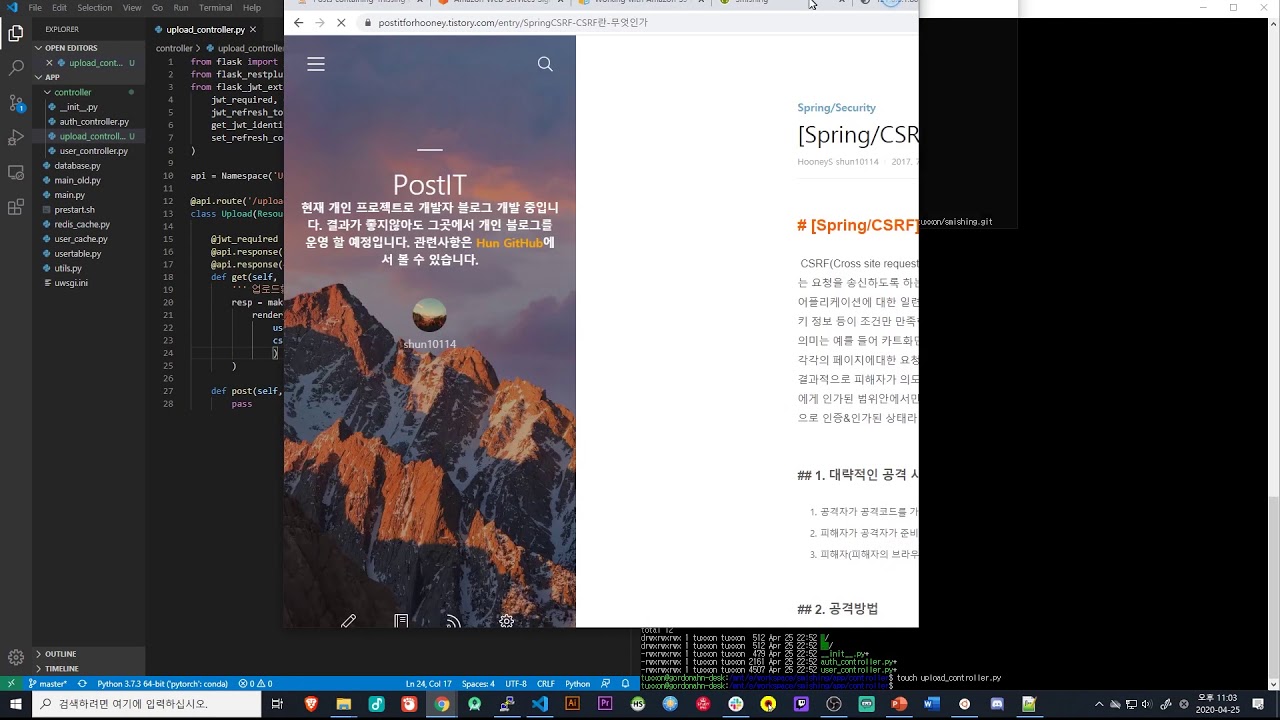This screenshot has width=1280, height=720.
Task: Click the blog search magnifier icon
Action: [x=545, y=64]
